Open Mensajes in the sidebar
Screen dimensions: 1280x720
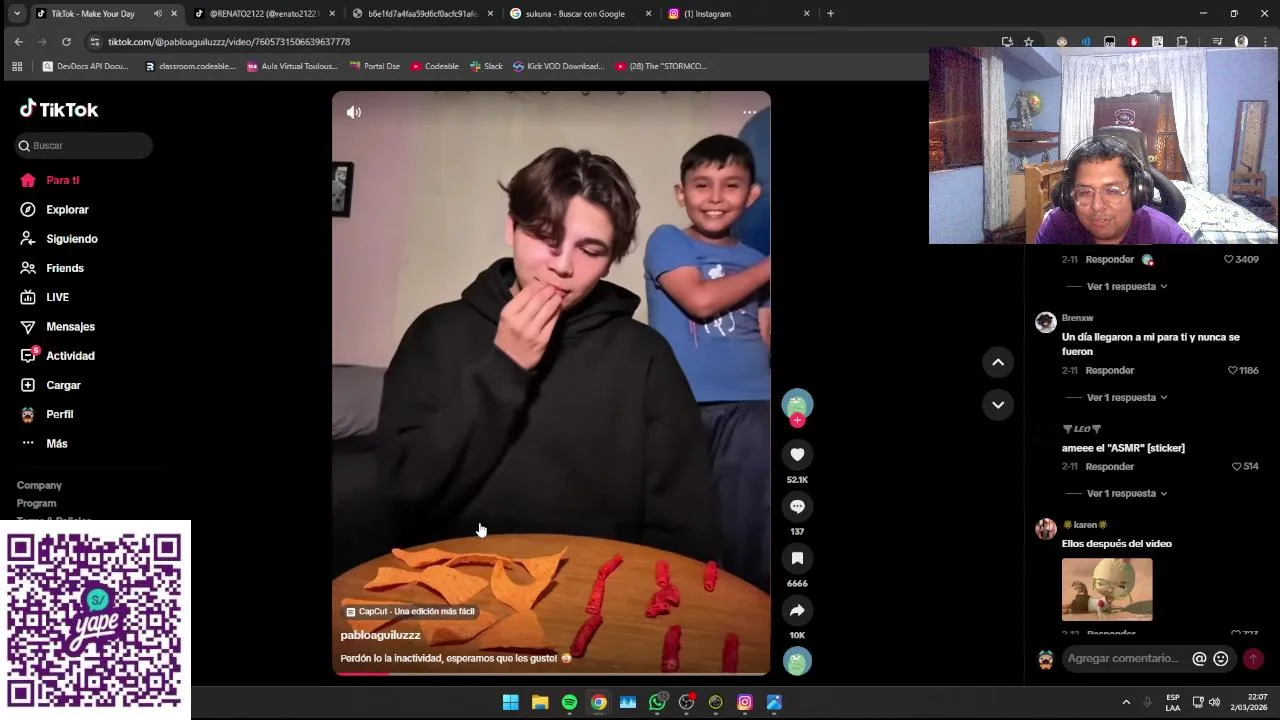[70, 326]
